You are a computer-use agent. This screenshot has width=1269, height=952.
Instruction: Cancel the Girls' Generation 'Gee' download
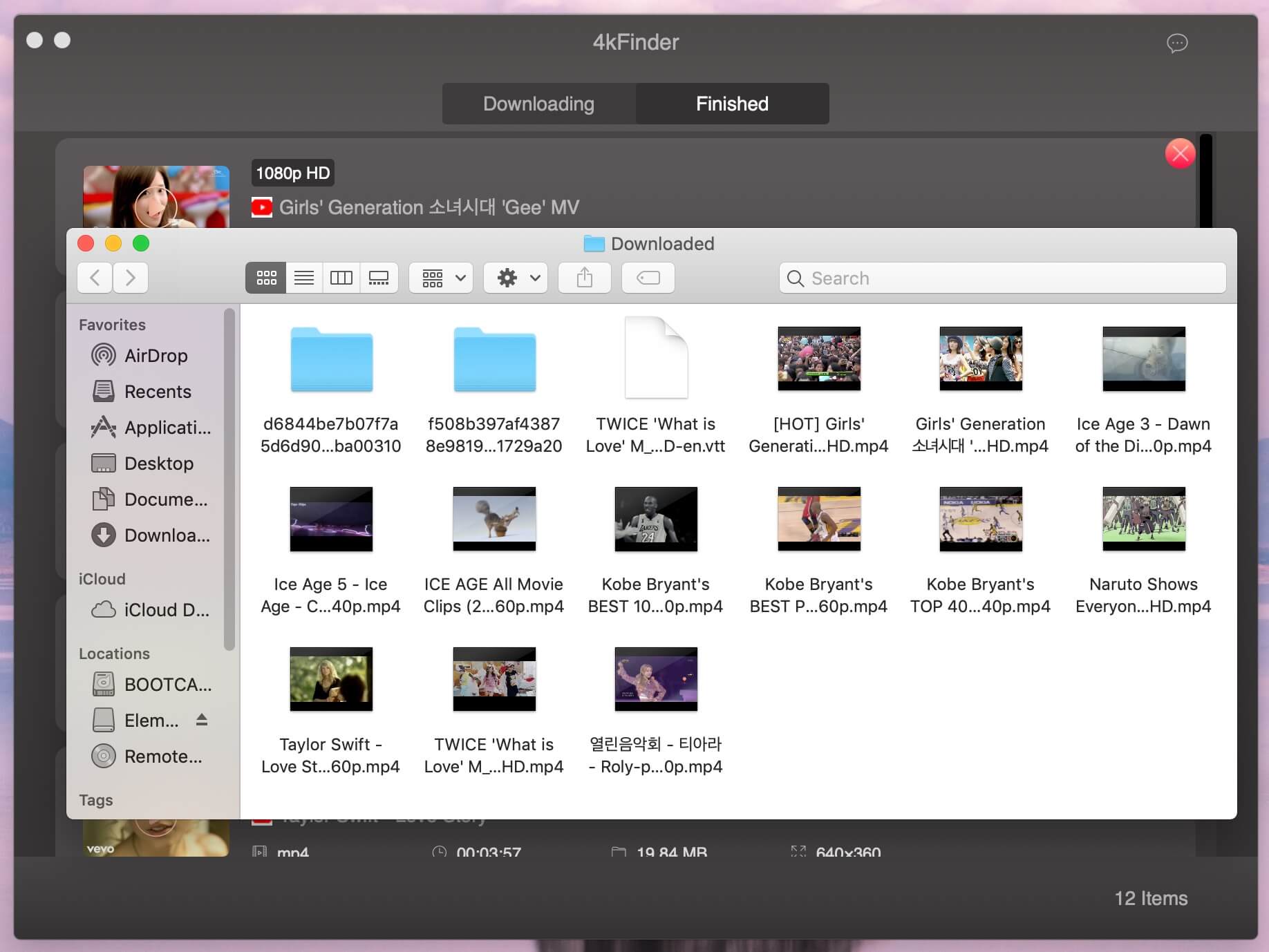[x=1180, y=153]
